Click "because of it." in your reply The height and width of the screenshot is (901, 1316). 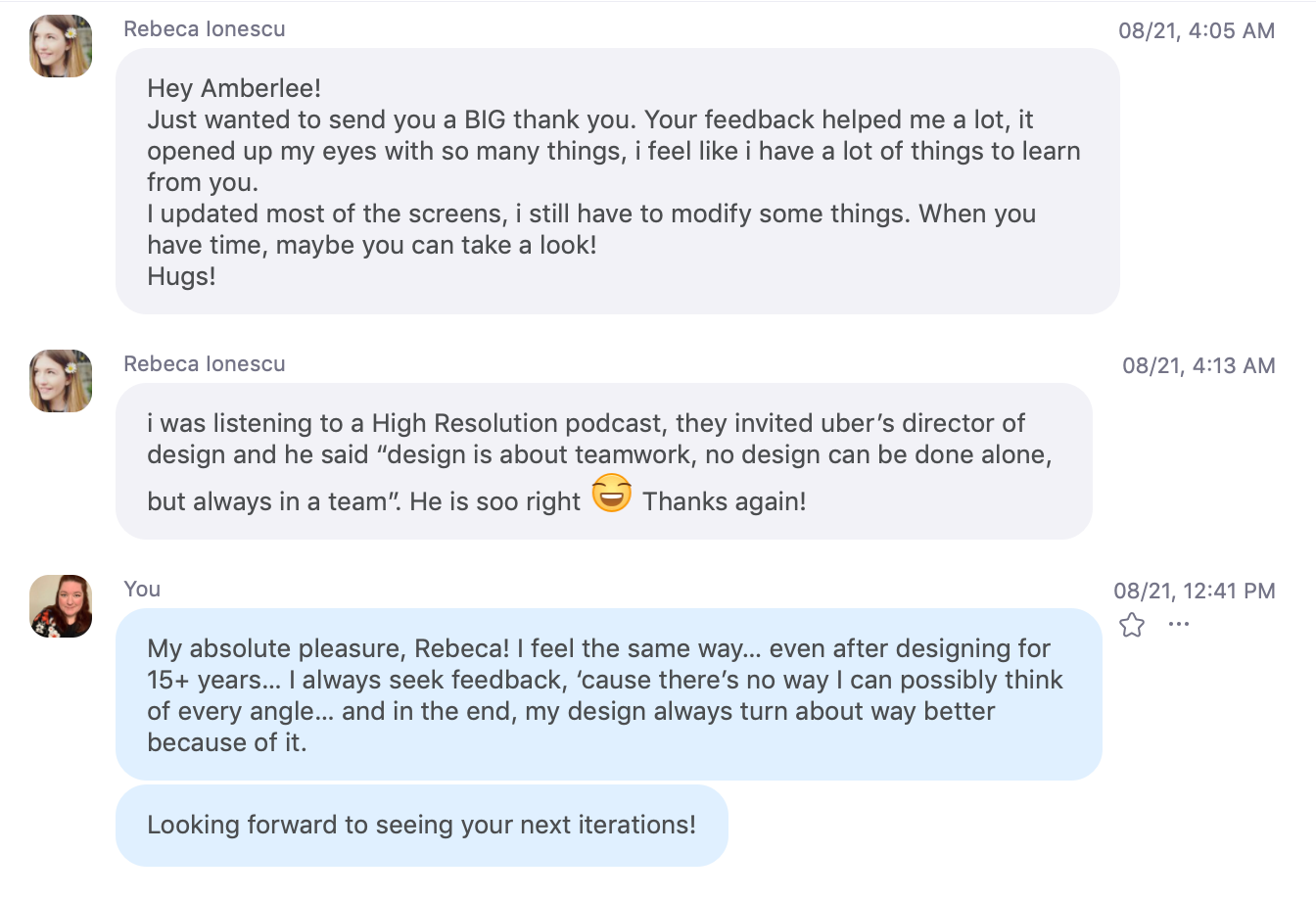[227, 742]
